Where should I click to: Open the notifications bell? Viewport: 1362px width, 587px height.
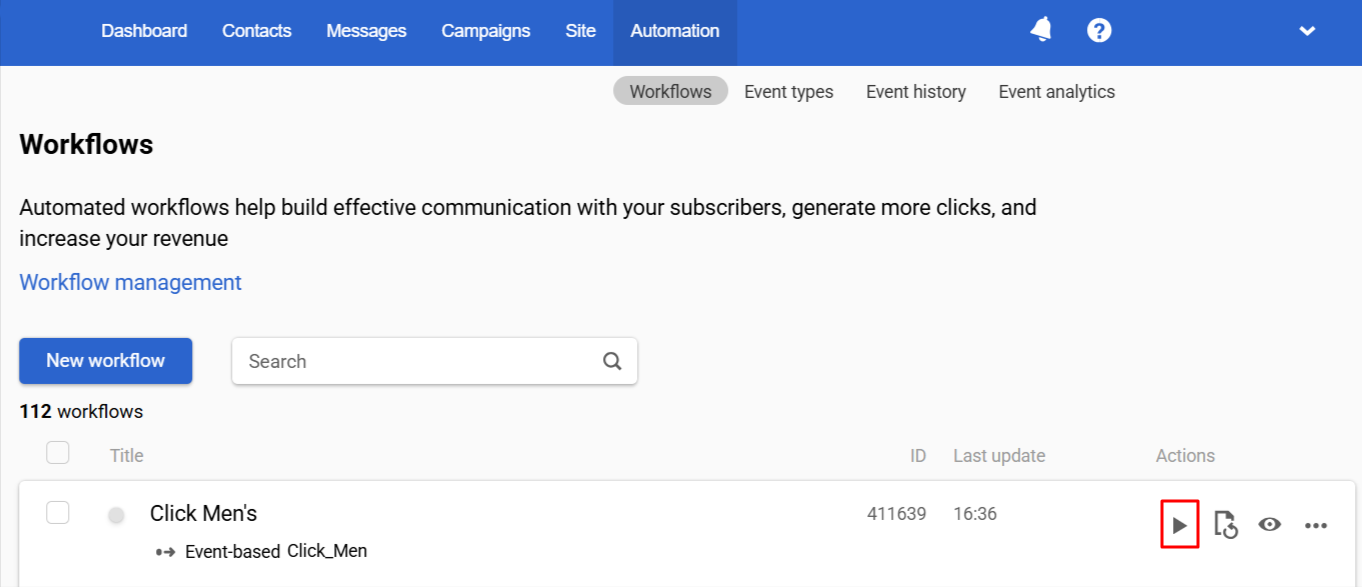1041,31
